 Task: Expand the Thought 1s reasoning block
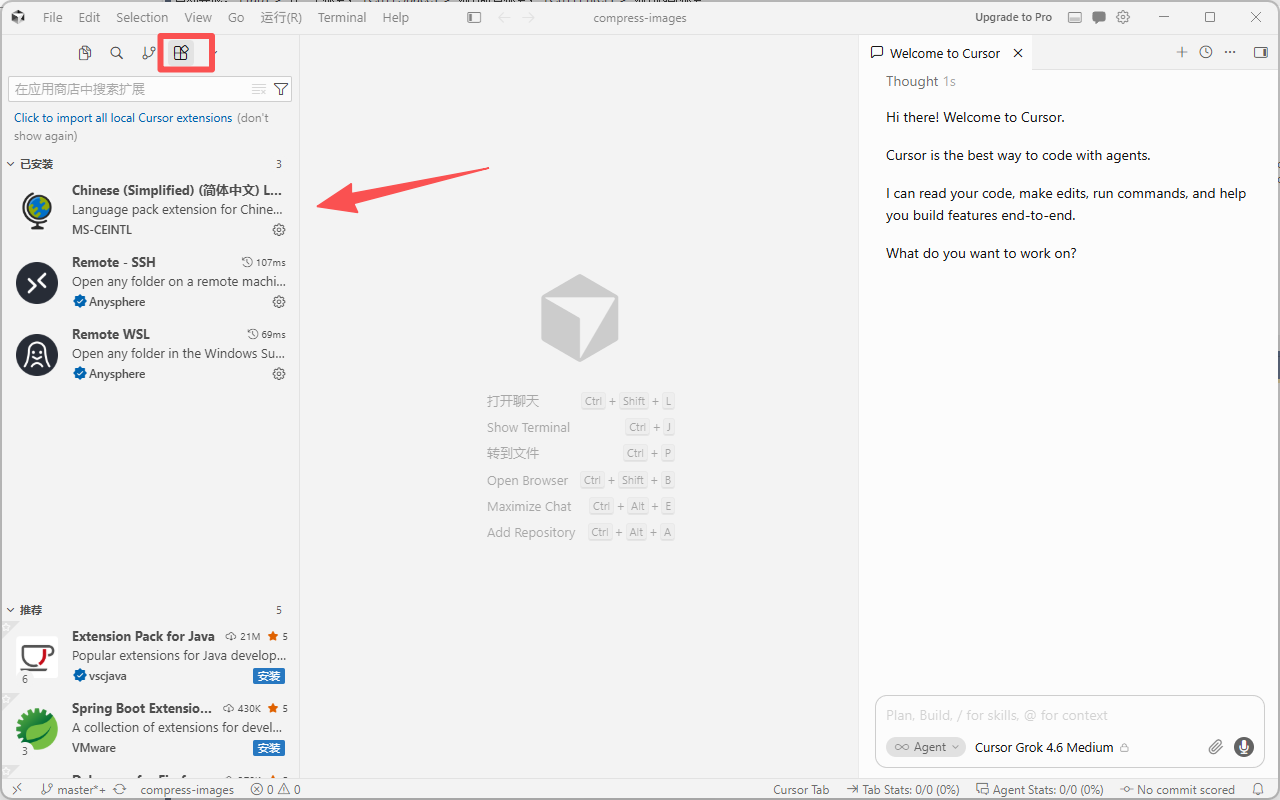920,81
